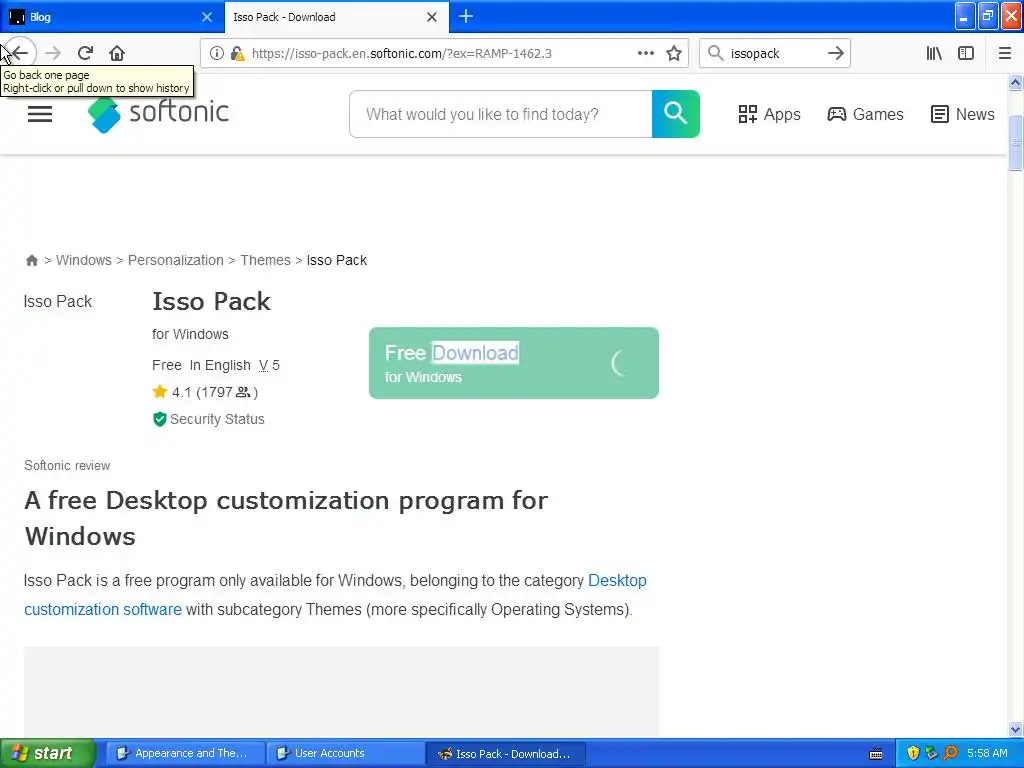Open Firefox Library icon
The width and height of the screenshot is (1024, 768).
coord(934,53)
